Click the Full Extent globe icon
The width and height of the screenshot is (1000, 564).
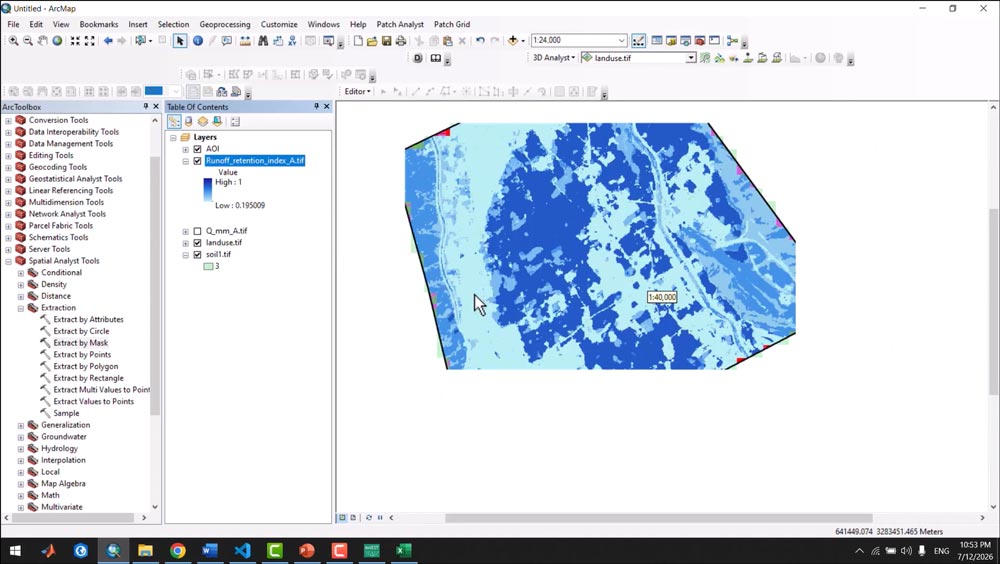[x=57, y=41]
